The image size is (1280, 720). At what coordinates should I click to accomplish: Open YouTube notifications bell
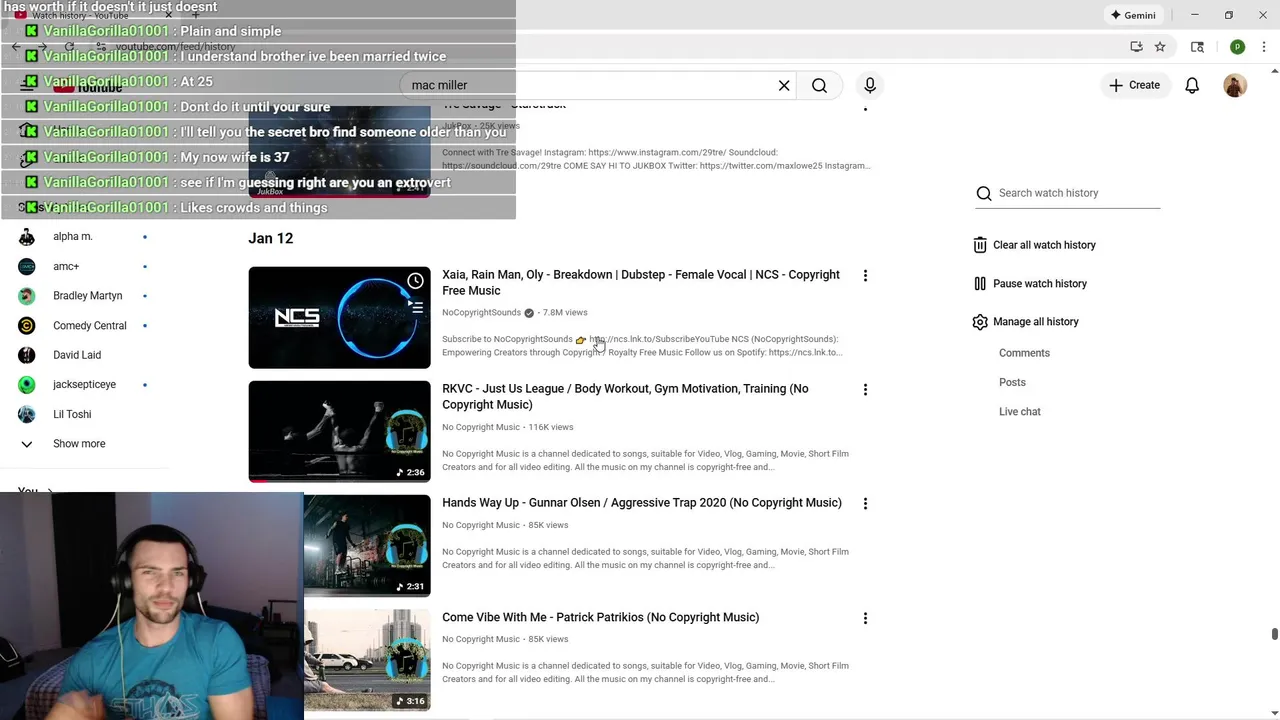[x=1192, y=85]
